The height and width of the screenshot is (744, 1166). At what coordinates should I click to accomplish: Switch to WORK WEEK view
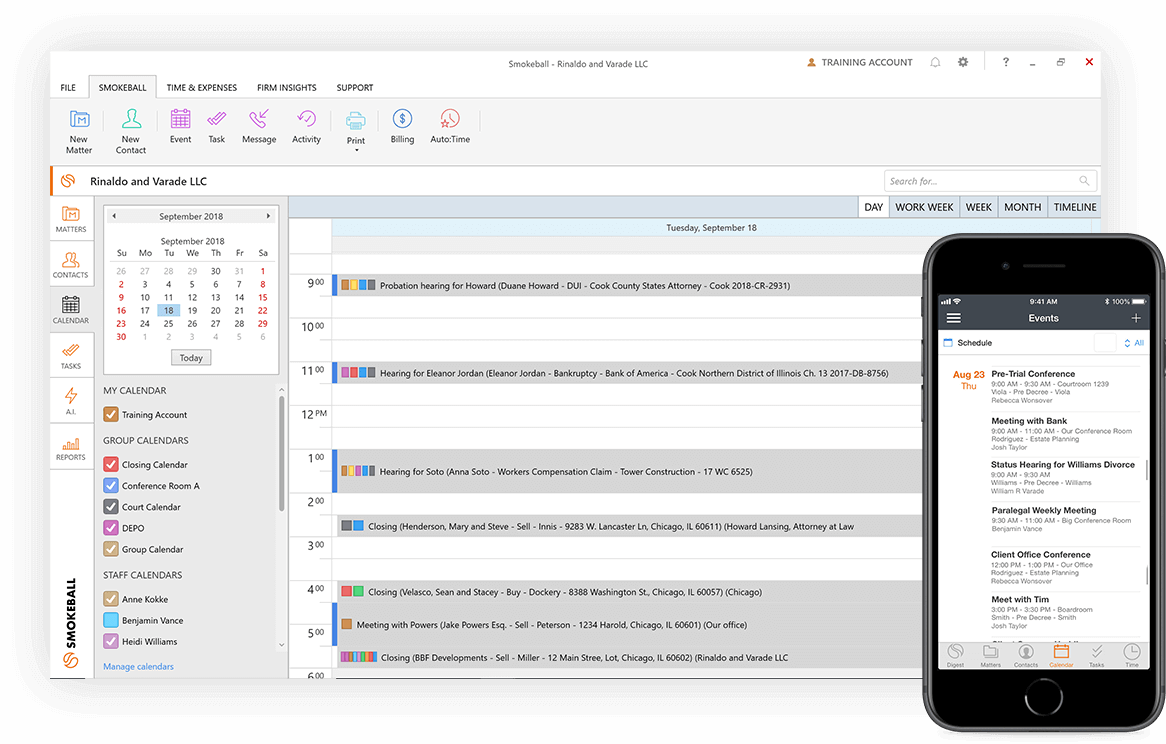tap(924, 207)
